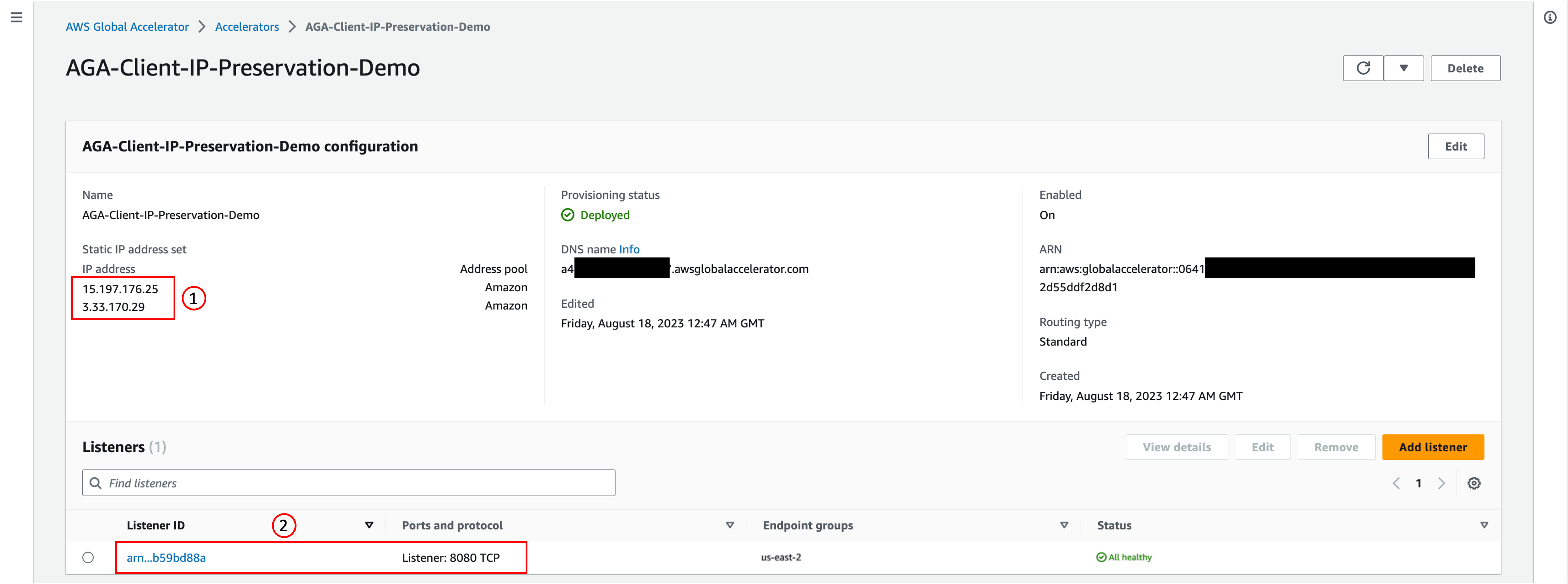This screenshot has height=584, width=1568.
Task: Open the hamburger navigation menu
Action: pyautogui.click(x=16, y=17)
